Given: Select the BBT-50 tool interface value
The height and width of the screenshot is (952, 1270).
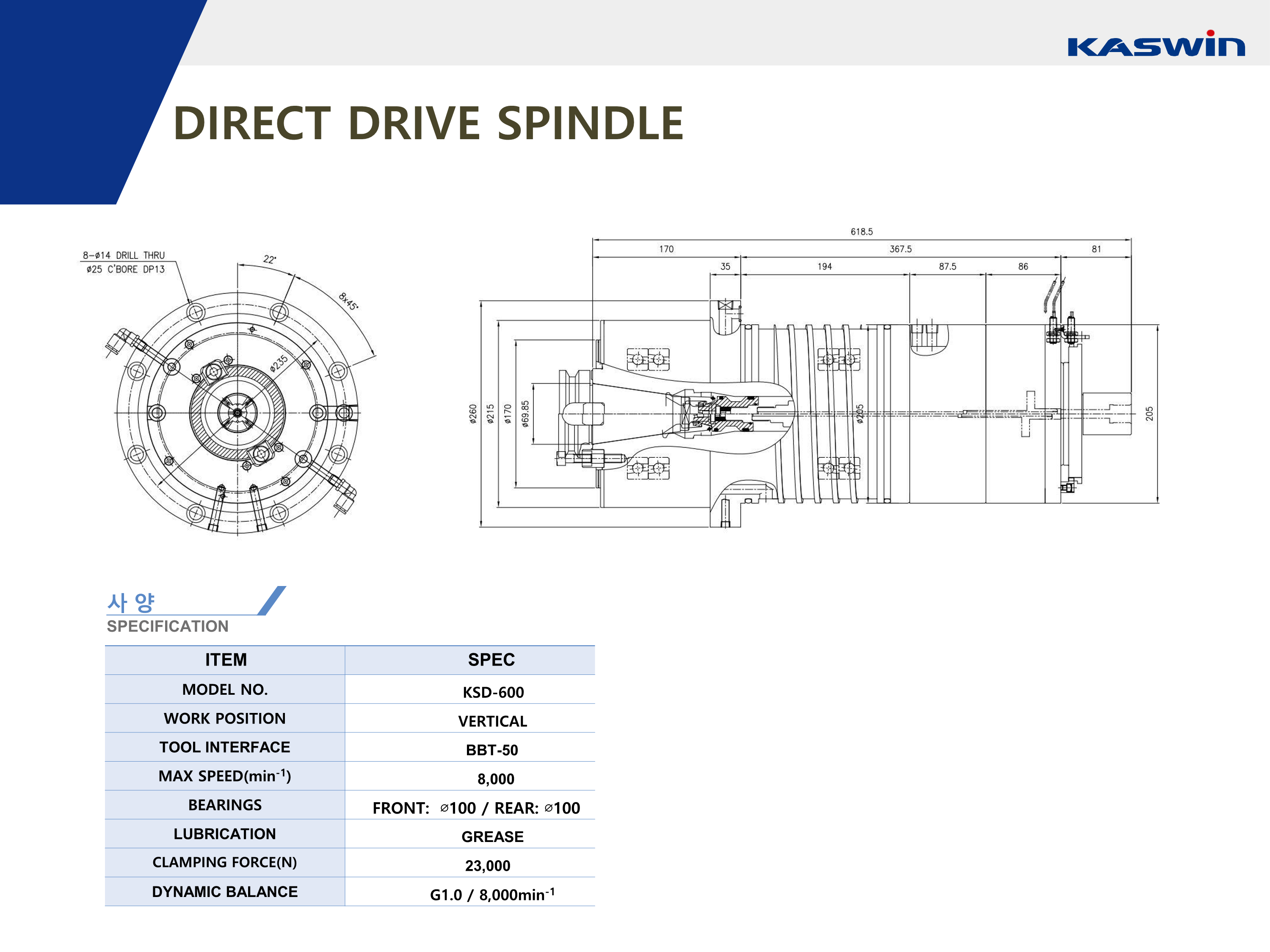Looking at the screenshot, I should tap(491, 750).
